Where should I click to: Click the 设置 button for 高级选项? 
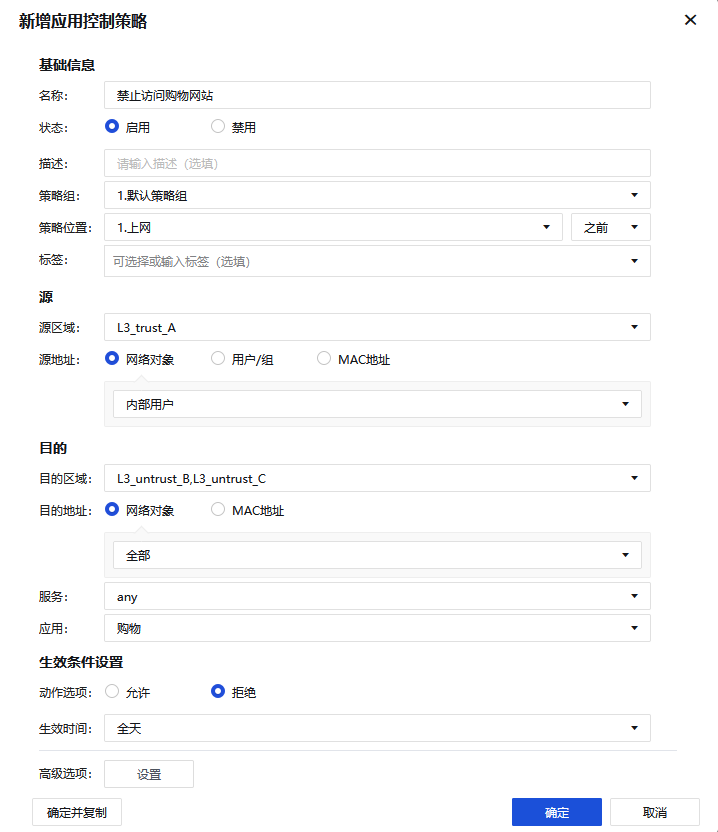[x=149, y=774]
